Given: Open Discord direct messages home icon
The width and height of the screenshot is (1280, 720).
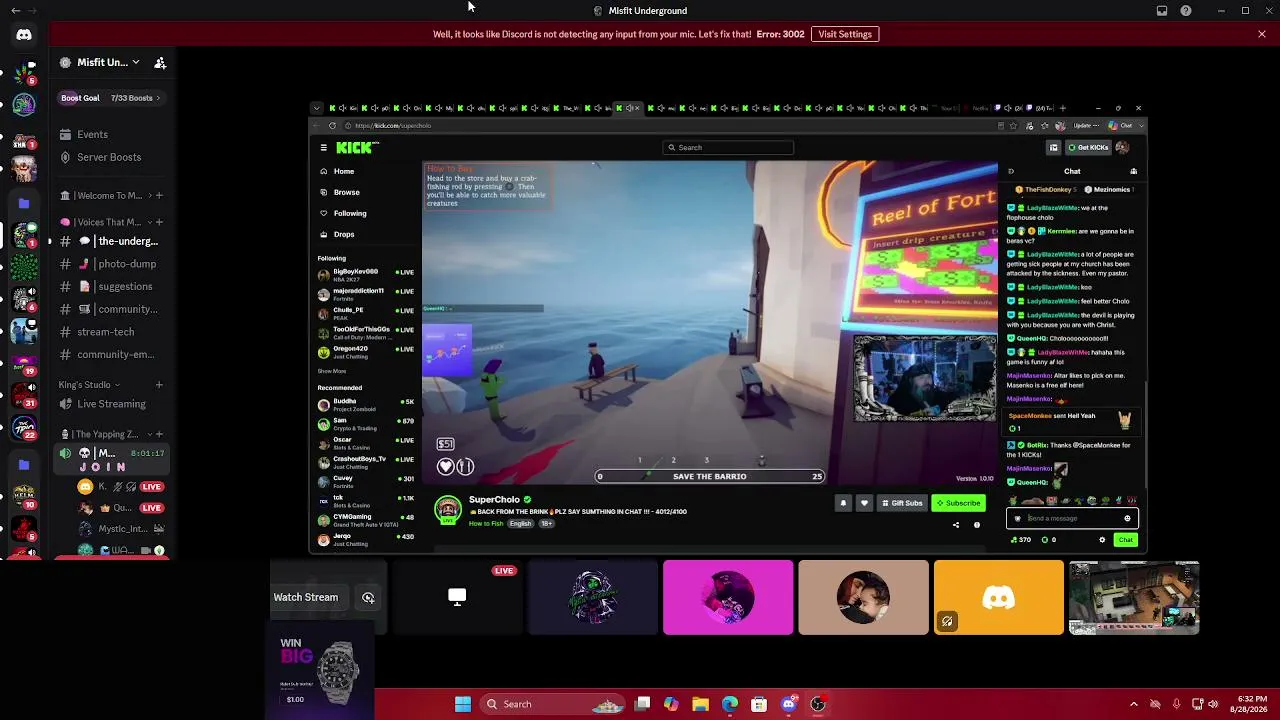Looking at the screenshot, I should pos(24,35).
